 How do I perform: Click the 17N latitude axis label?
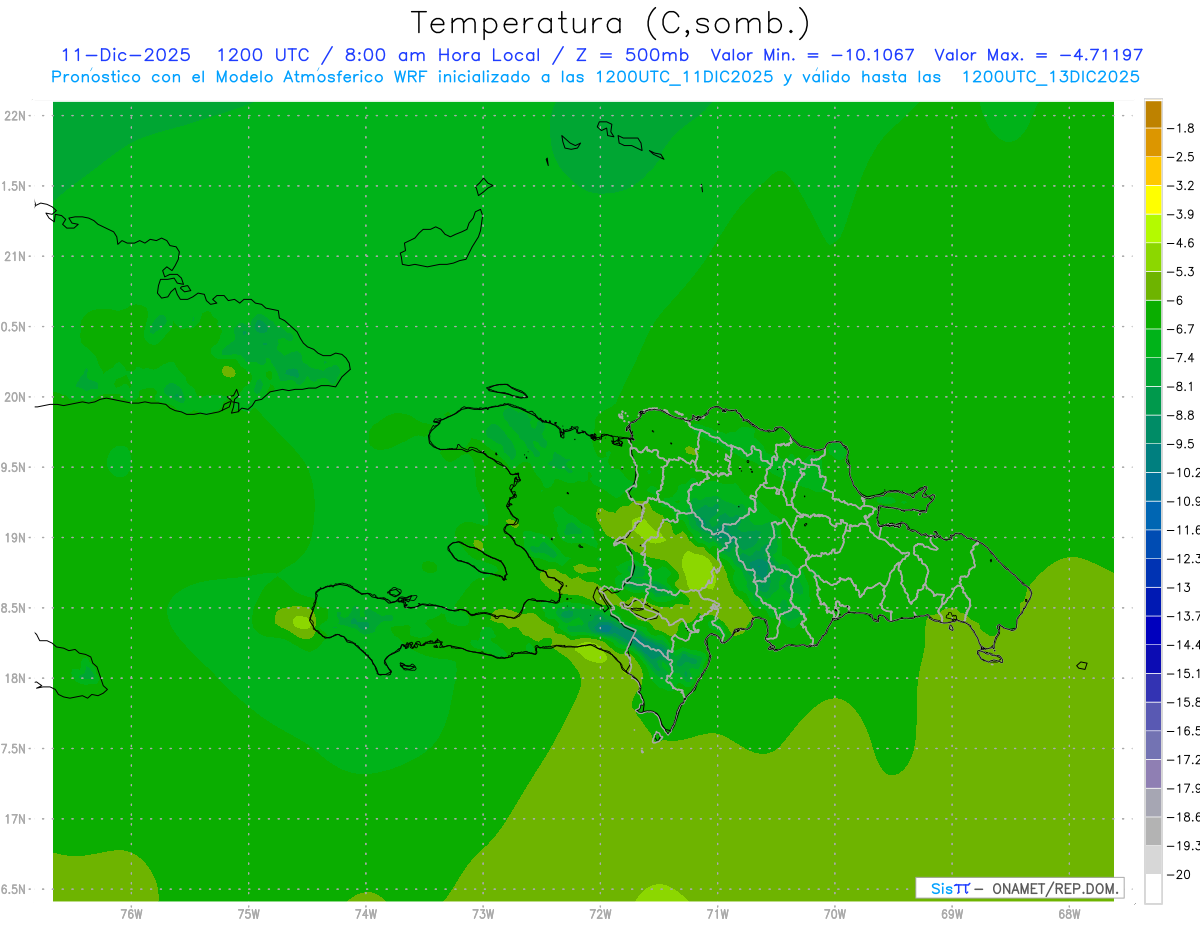tap(15, 819)
